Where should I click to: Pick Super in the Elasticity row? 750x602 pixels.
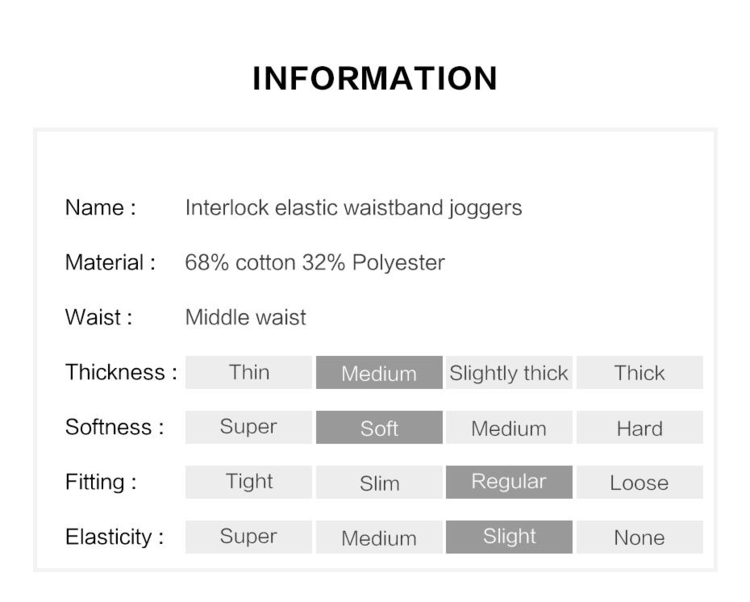pyautogui.click(x=249, y=537)
